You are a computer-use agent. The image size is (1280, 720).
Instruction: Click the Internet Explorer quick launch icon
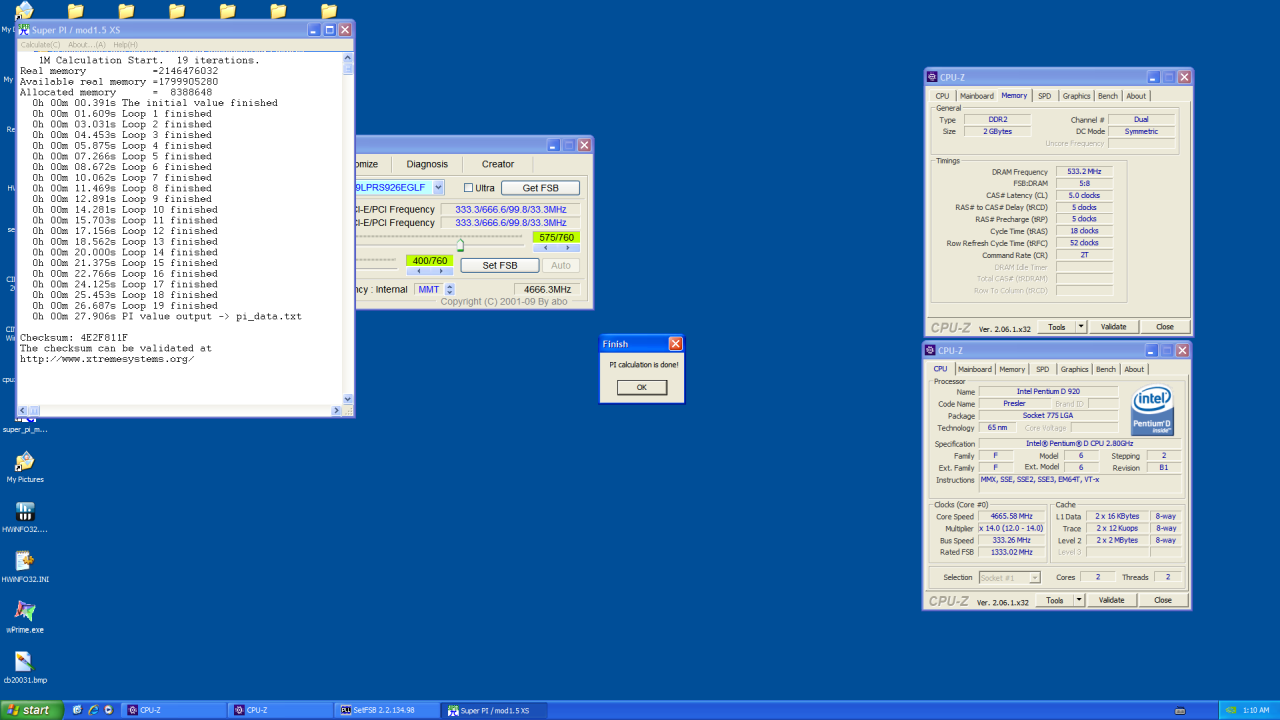tap(92, 710)
